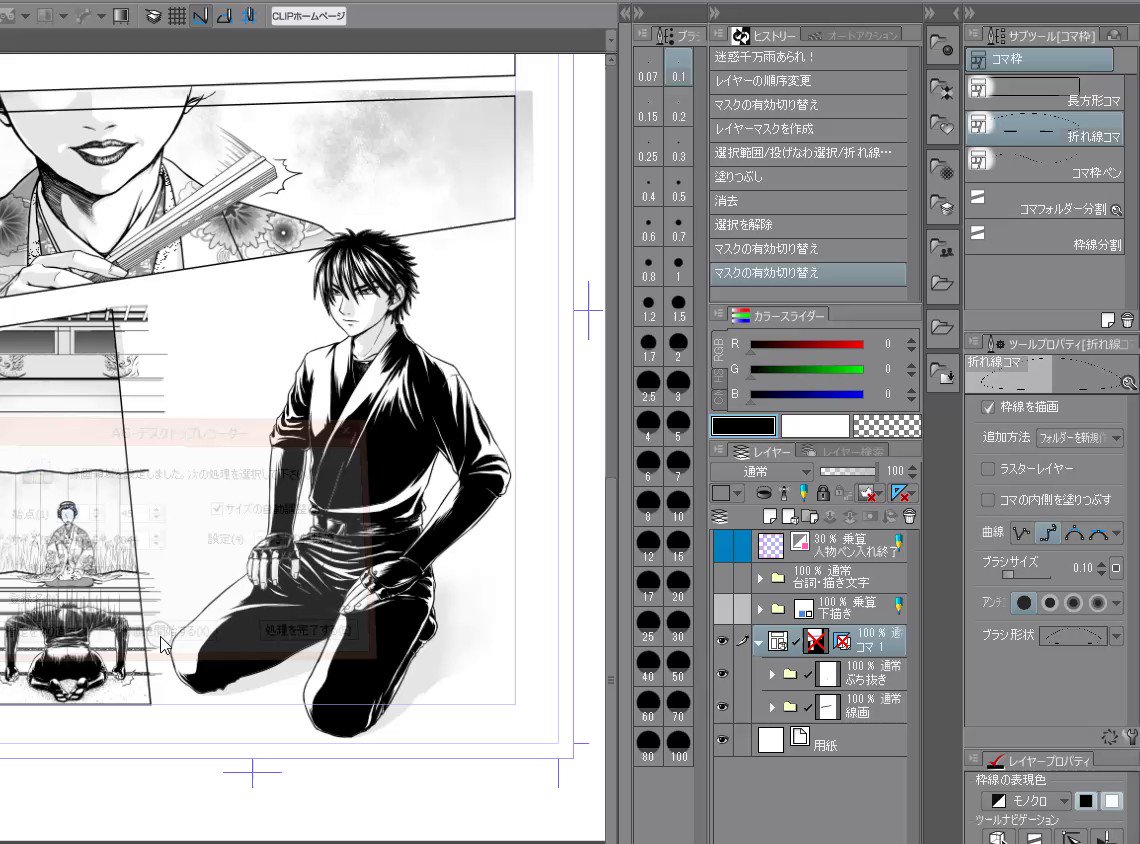The width and height of the screenshot is (1140, 844).
Task: Click the new vector layer icon
Action: pos(790,516)
